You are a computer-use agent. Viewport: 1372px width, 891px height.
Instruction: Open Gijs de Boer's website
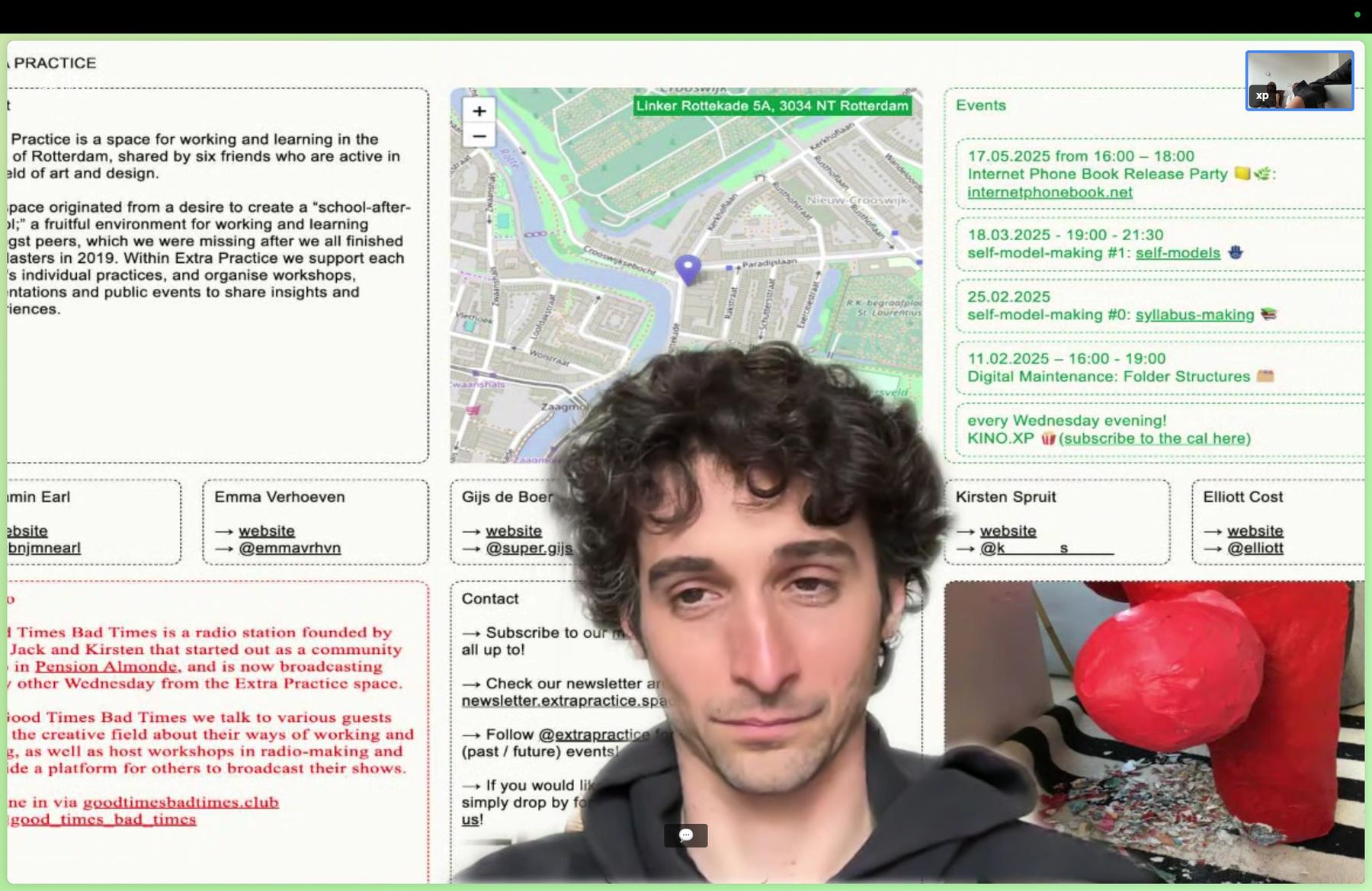(x=514, y=531)
